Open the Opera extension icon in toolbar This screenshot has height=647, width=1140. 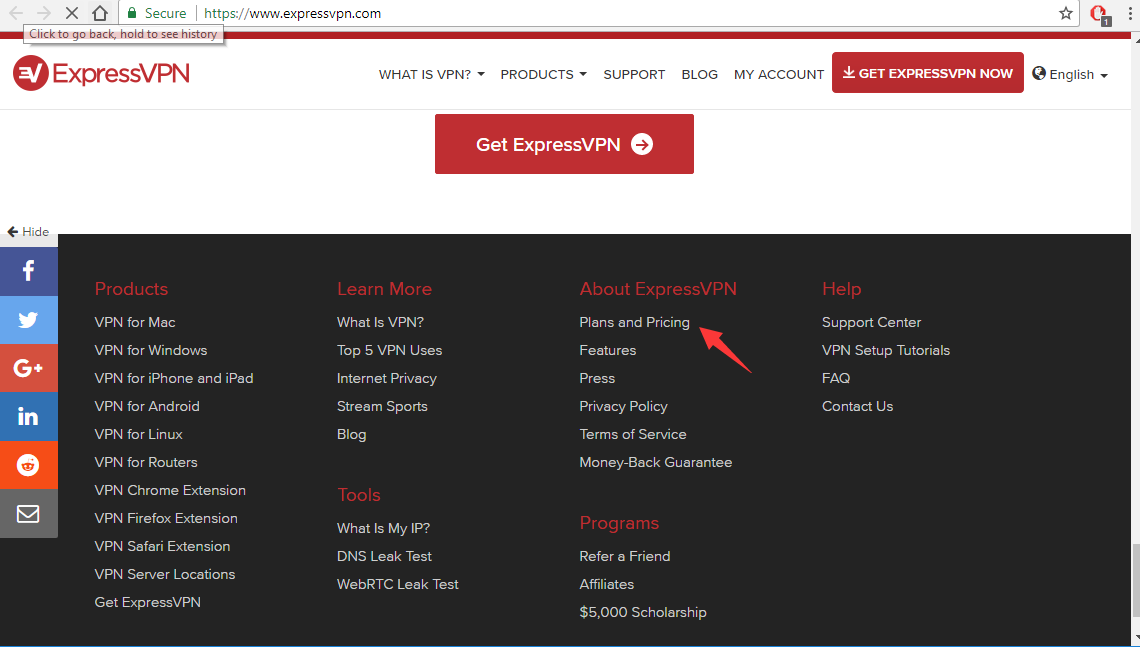[1099, 14]
